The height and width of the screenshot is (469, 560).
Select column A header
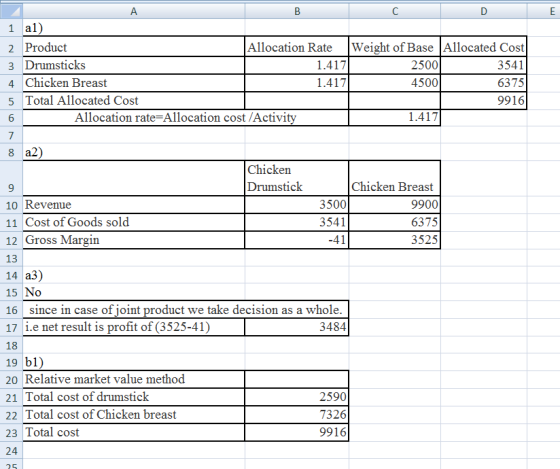tap(134, 11)
